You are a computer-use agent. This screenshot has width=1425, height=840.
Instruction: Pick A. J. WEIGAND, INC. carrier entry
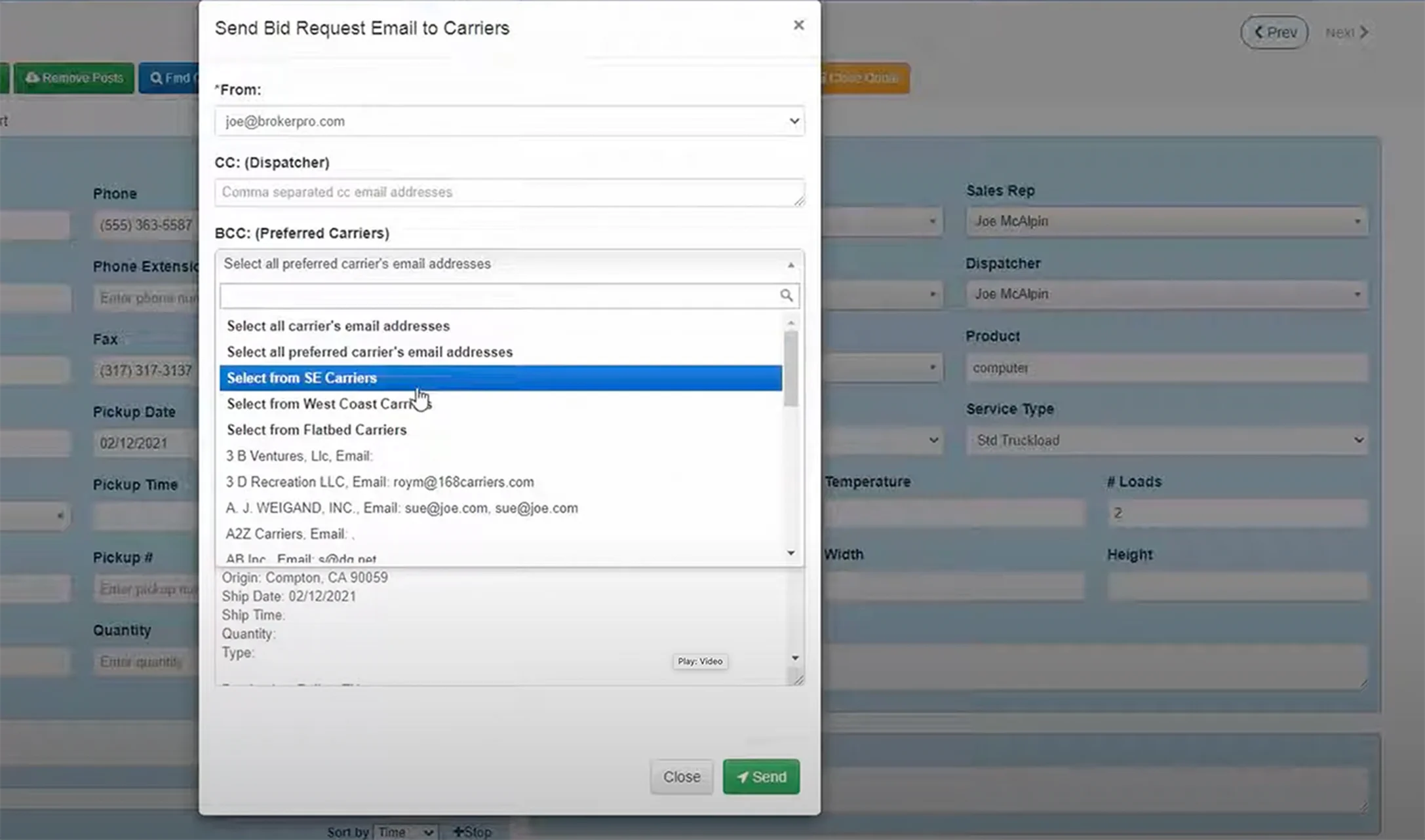click(401, 508)
